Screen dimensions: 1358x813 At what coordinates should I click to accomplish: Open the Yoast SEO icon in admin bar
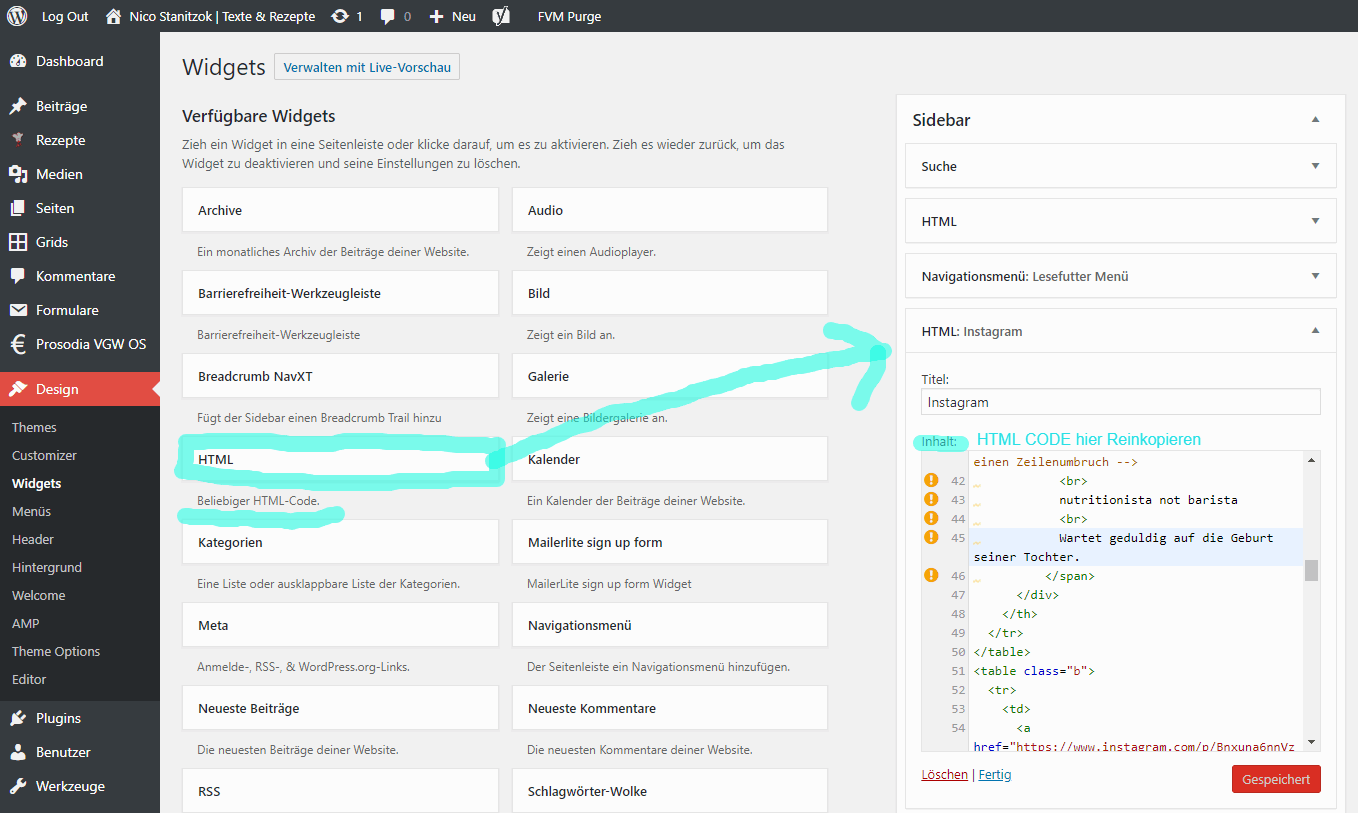click(502, 16)
